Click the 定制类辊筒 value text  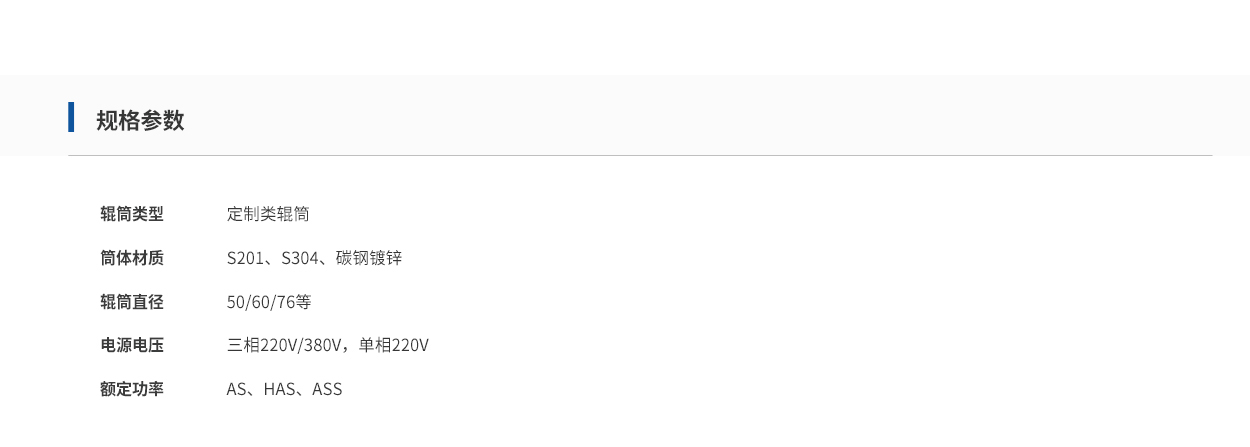[x=268, y=214]
